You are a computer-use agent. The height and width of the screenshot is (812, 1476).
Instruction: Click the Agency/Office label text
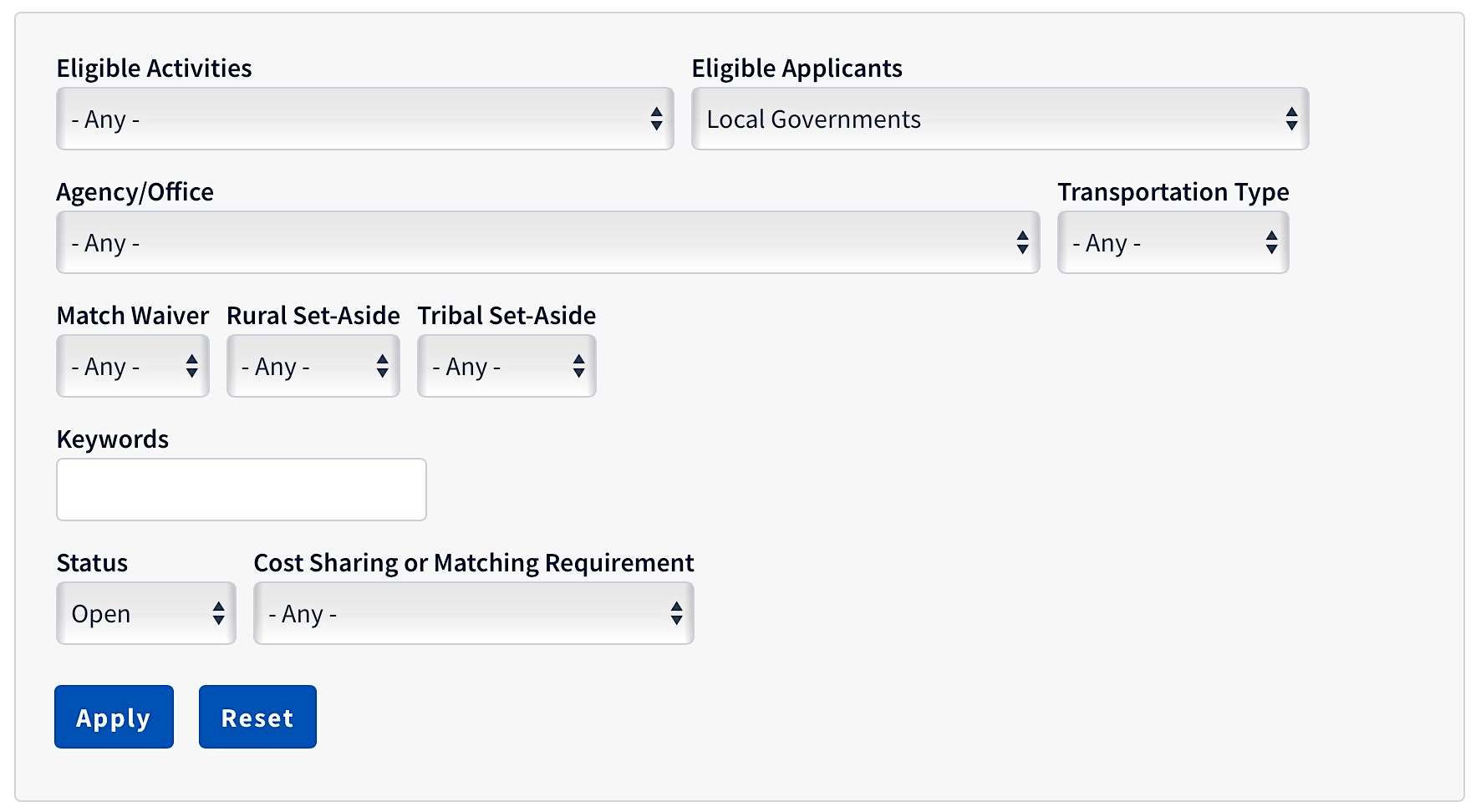pos(135,192)
